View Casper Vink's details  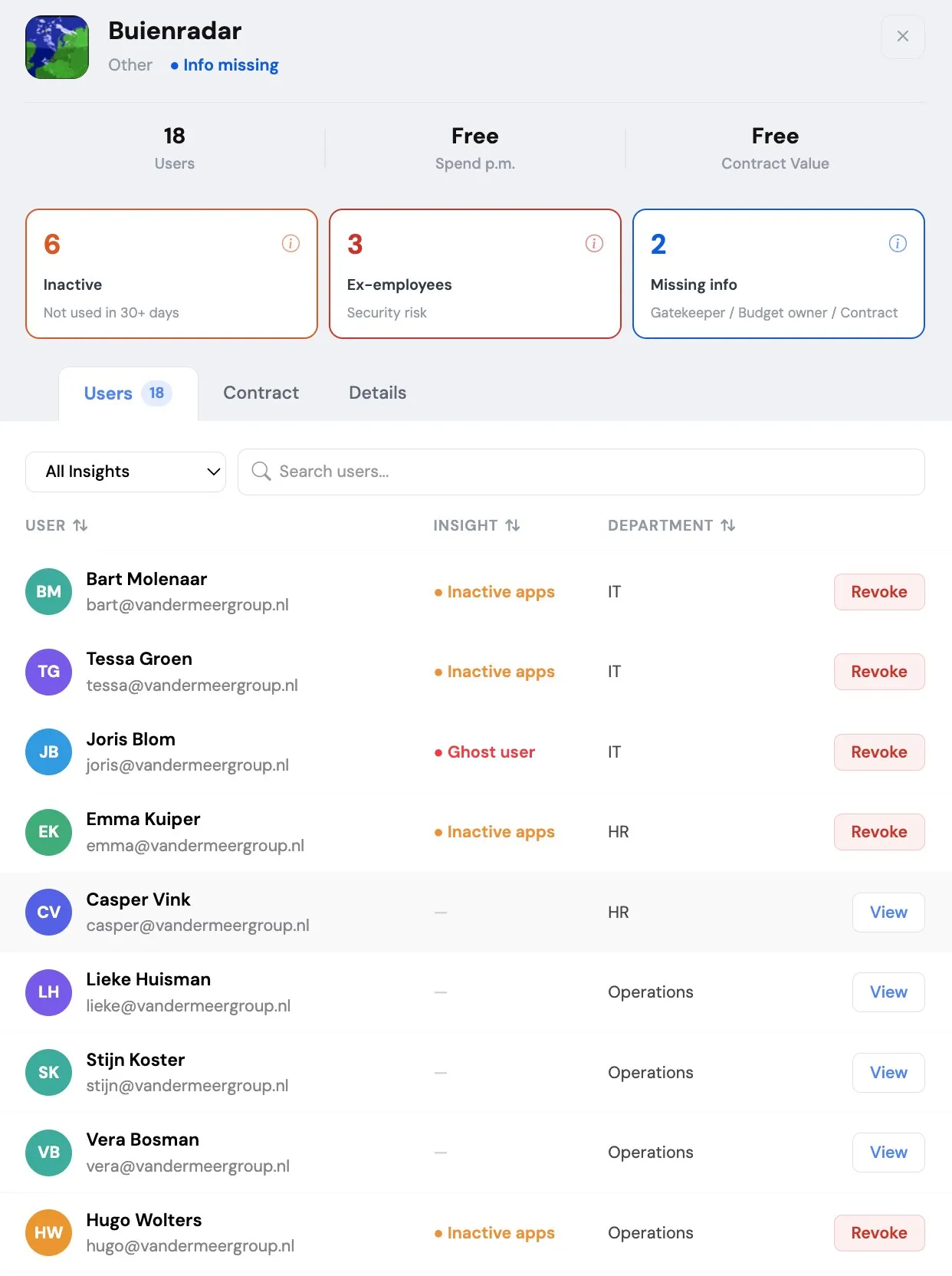coord(888,913)
